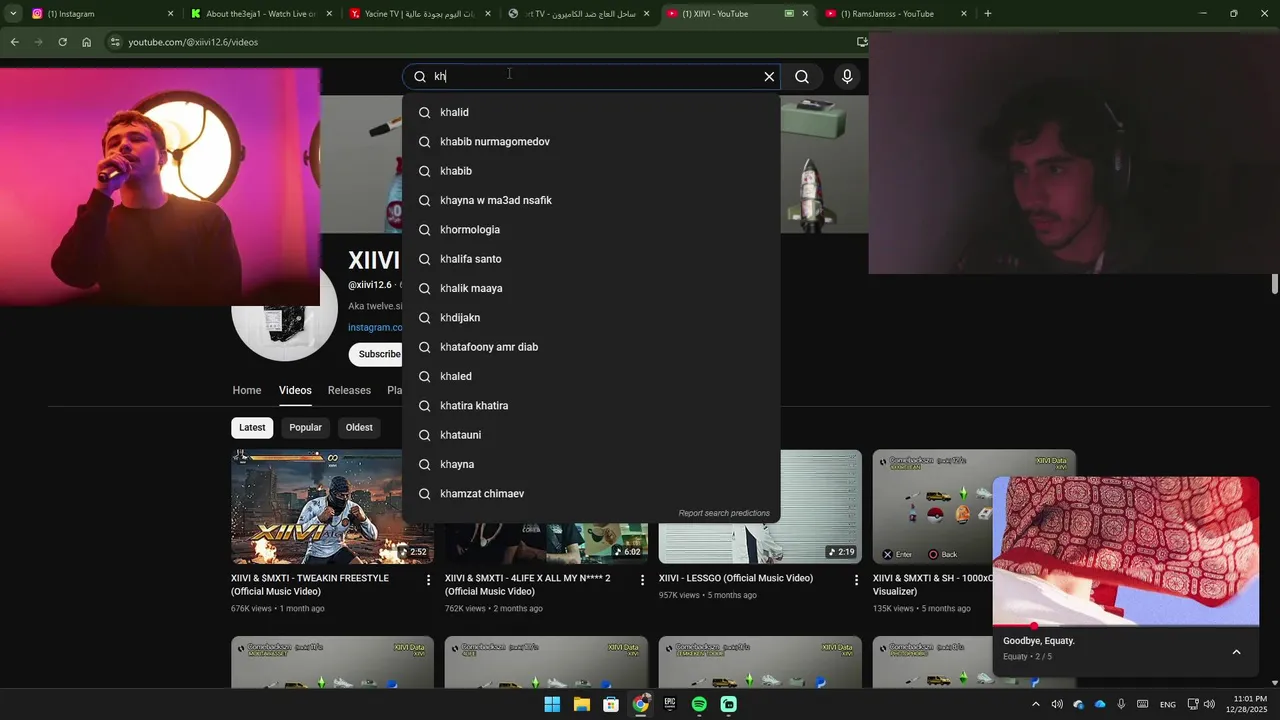
Task: Click the YouTube search magnifier button
Action: (802, 77)
